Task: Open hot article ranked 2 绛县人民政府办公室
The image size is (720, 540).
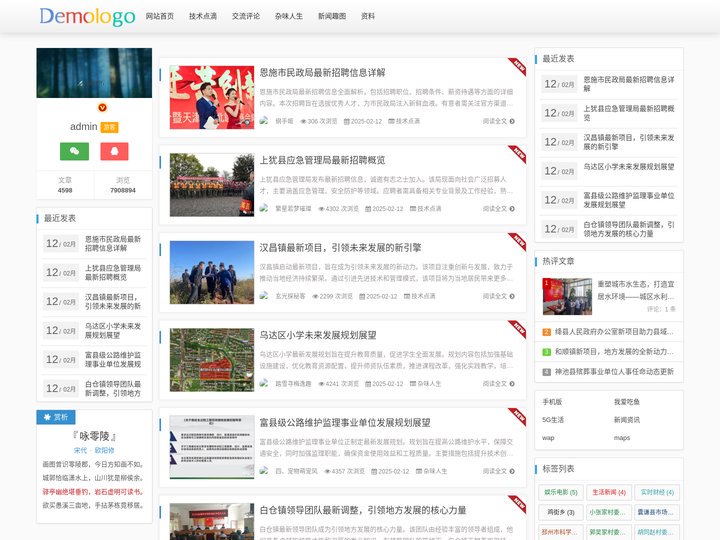Action: (x=614, y=332)
